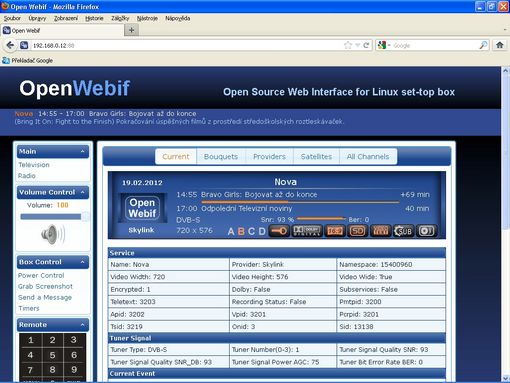Screen dimensions: 510x383
Task: Click letter A indicator in channel panel
Action: [x=231, y=231]
